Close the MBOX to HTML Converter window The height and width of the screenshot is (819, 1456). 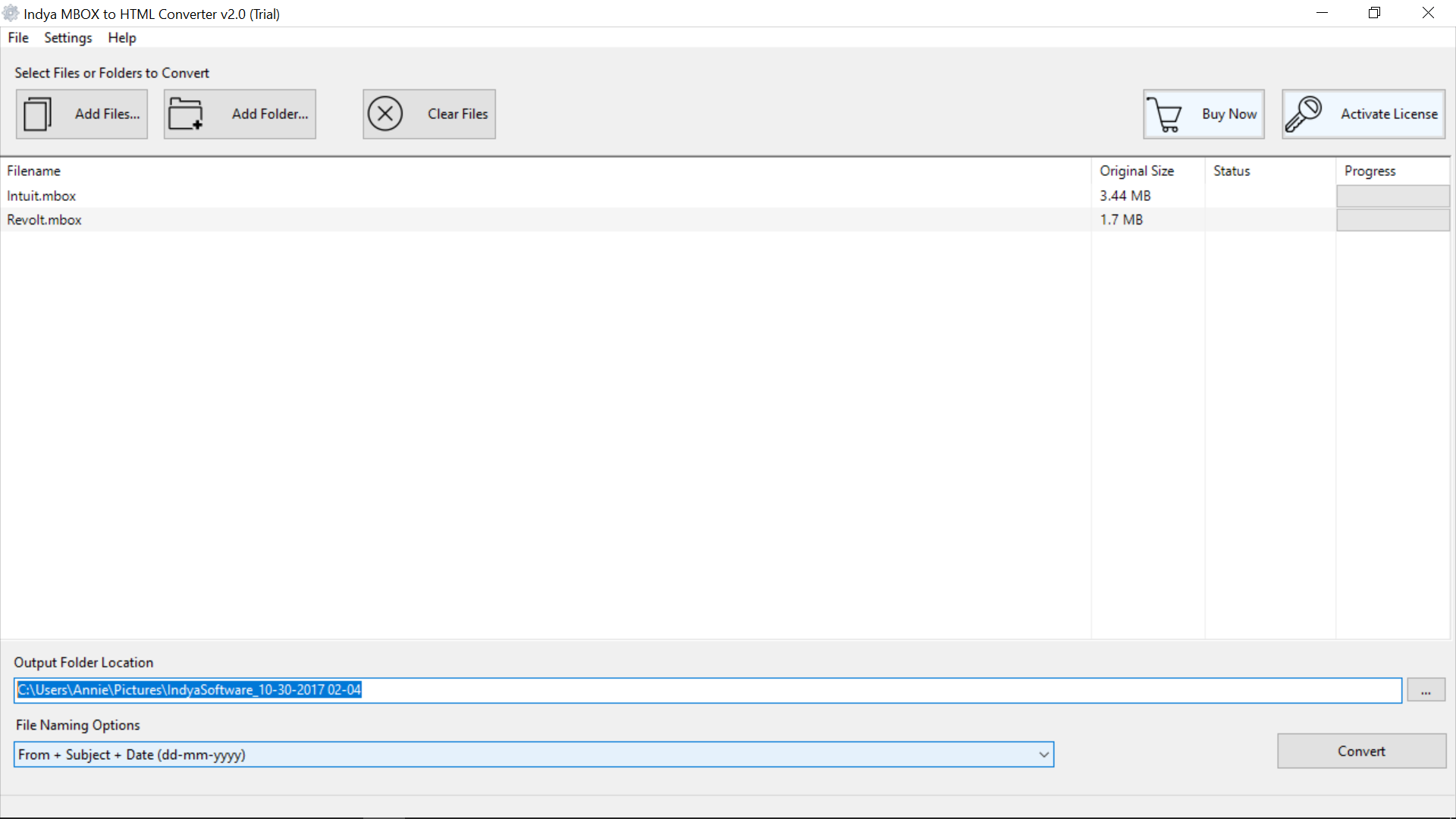point(1428,13)
